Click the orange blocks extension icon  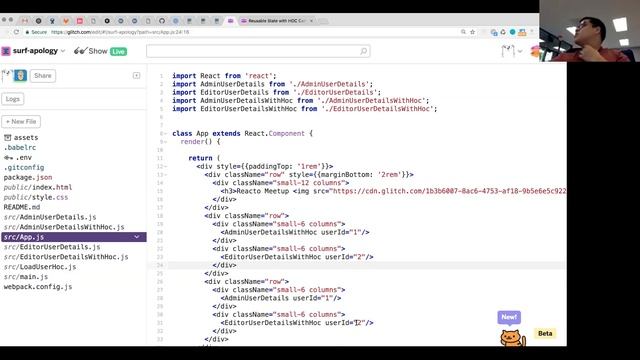pyautogui.click(x=522, y=32)
